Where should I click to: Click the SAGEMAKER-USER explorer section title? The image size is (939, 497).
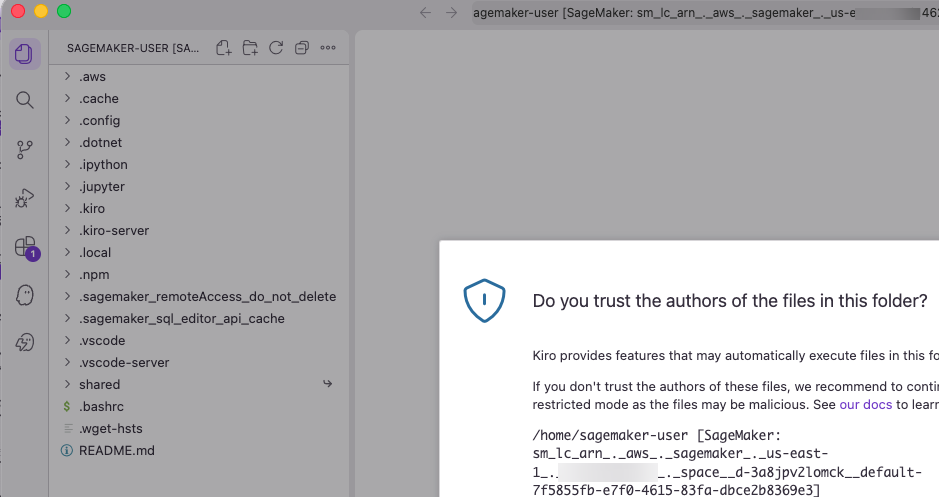(133, 48)
